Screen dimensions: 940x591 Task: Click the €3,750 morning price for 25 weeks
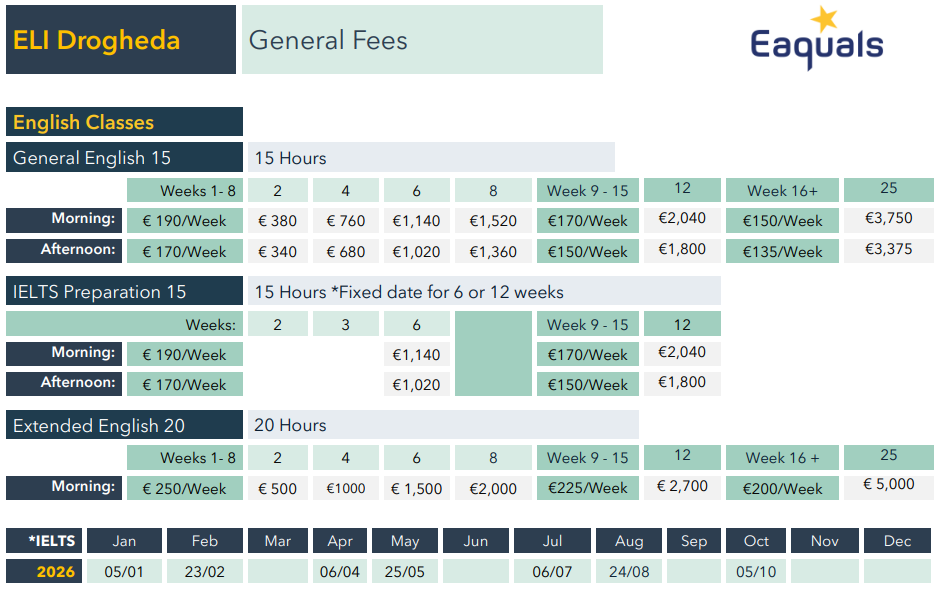[x=888, y=219]
